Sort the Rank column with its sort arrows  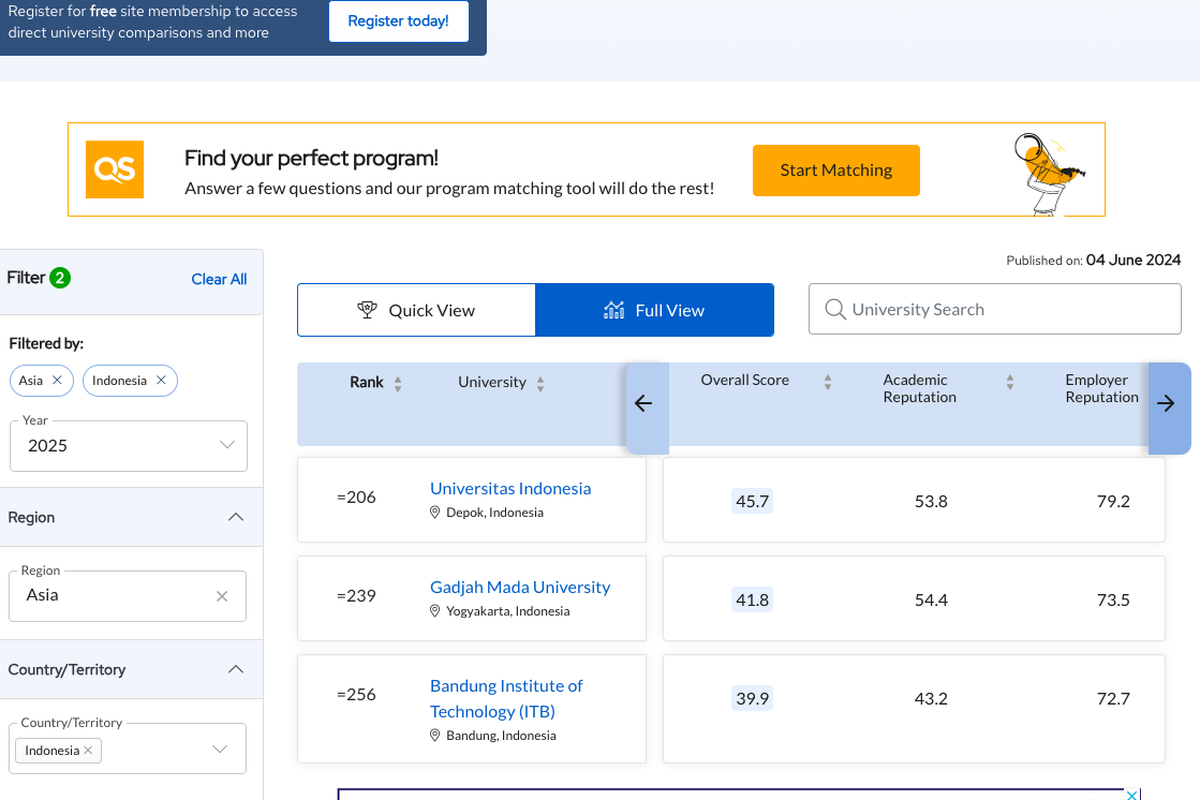click(398, 382)
